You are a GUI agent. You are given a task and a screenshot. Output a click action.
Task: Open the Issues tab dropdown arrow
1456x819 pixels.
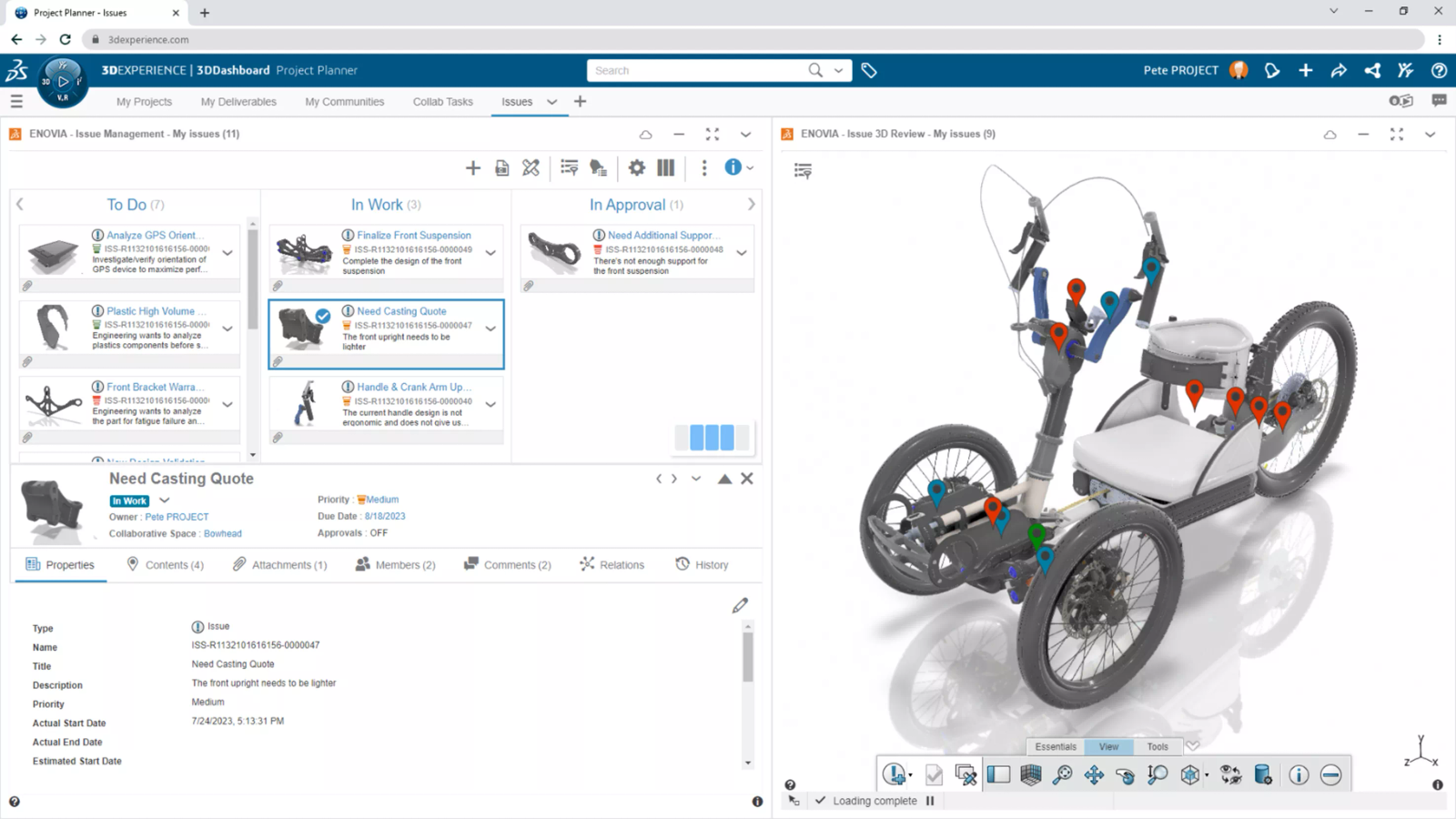(x=551, y=102)
